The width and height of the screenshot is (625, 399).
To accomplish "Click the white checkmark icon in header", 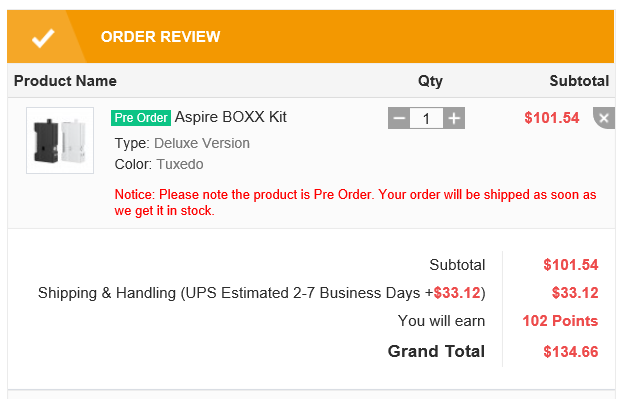I will 43,38.
